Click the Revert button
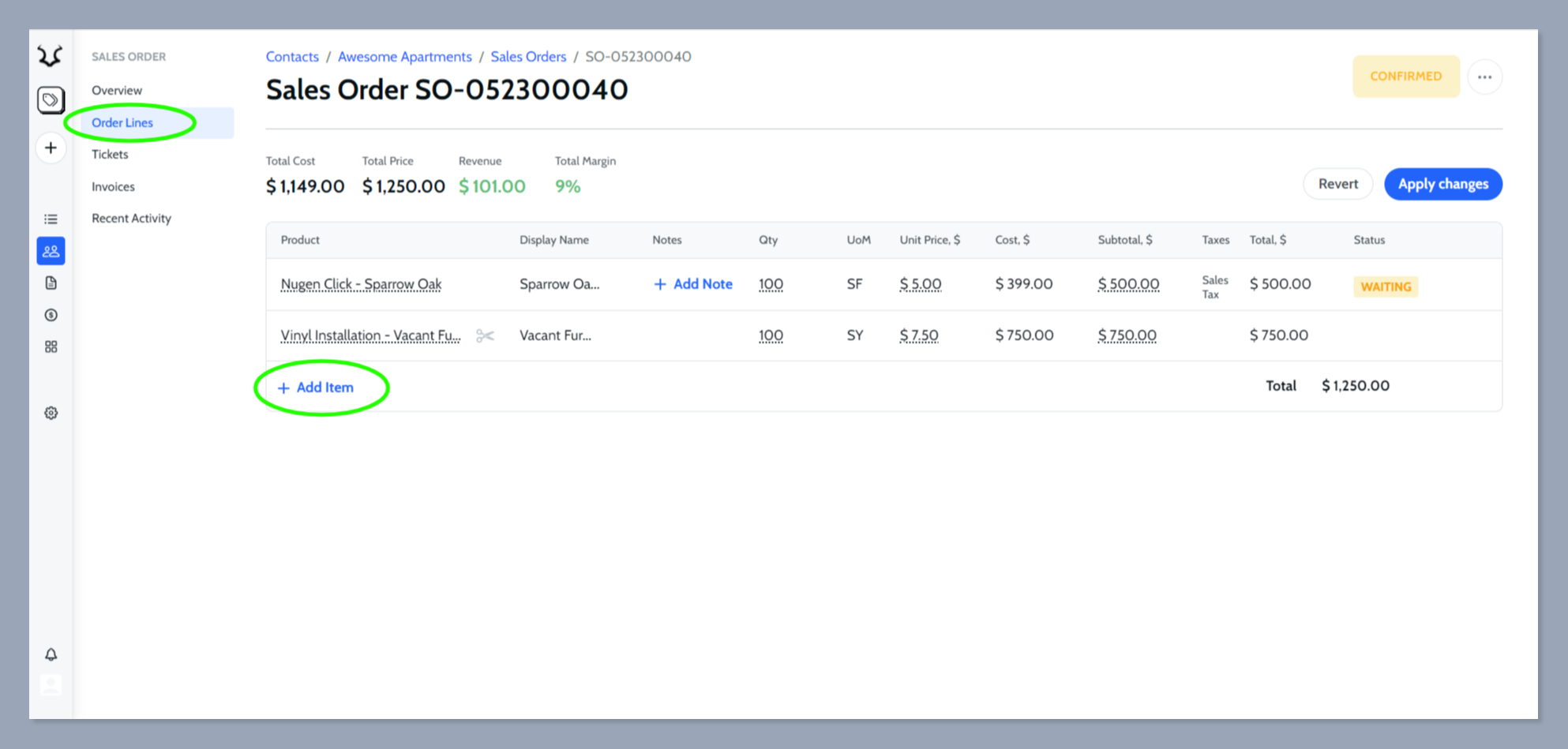Viewport: 1568px width, 749px height. [x=1337, y=184]
